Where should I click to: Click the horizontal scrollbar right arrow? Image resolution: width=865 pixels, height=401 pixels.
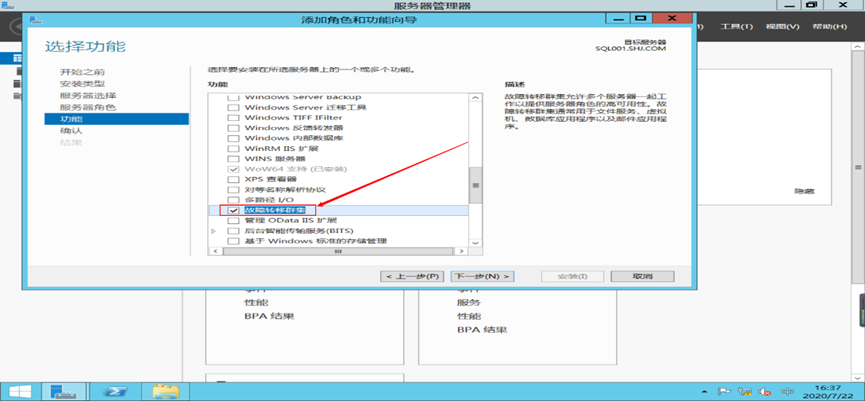[462, 251]
